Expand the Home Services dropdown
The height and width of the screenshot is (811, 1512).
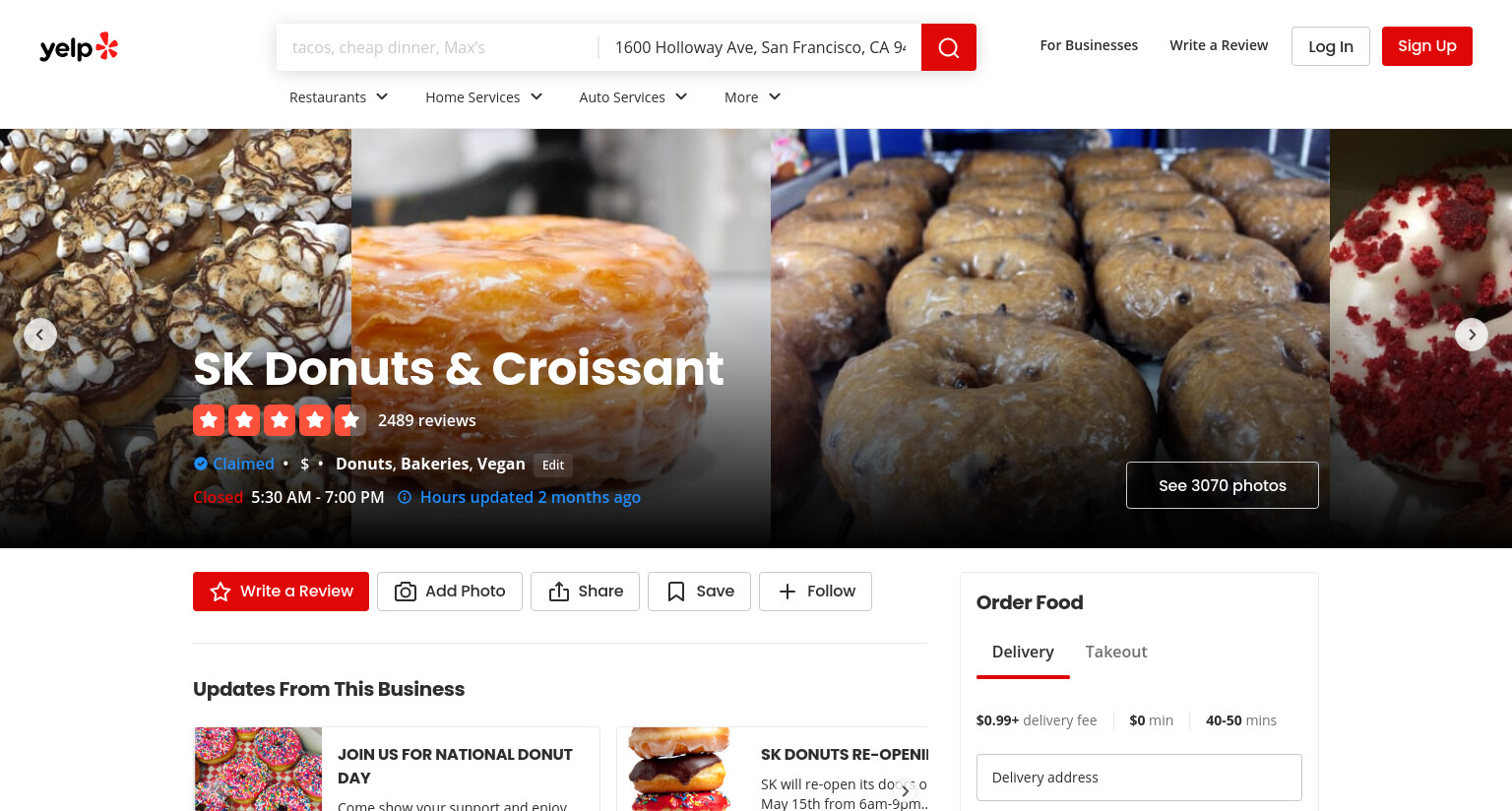coord(483,96)
